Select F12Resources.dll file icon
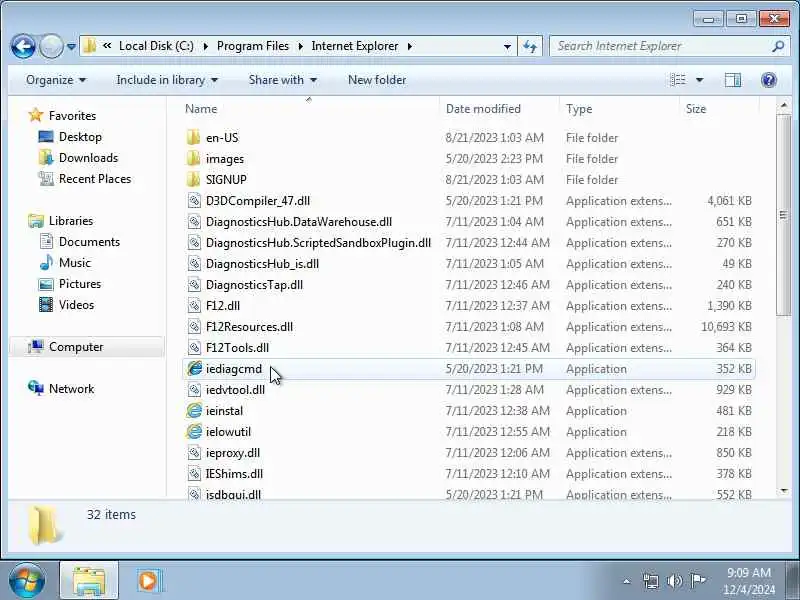 point(193,327)
